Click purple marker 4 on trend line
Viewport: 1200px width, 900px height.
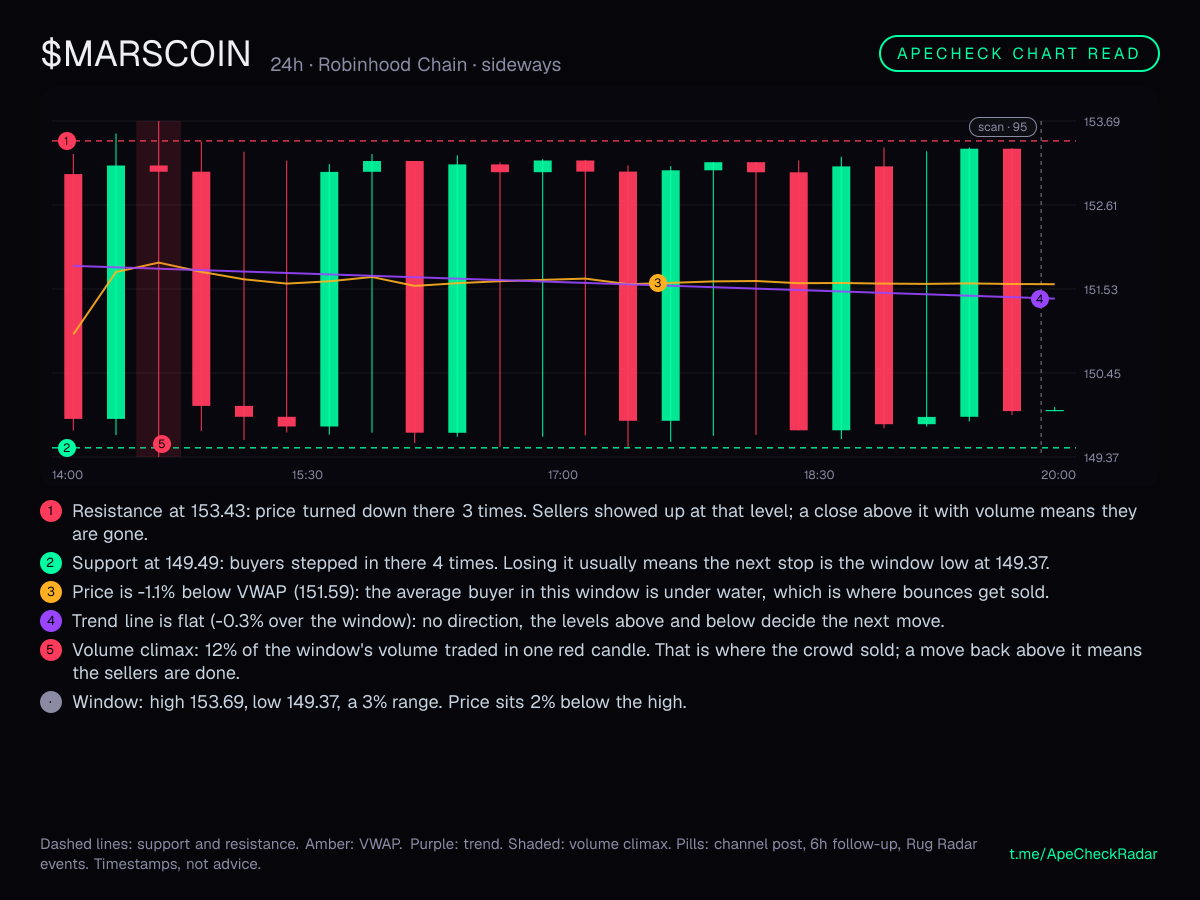1040,298
